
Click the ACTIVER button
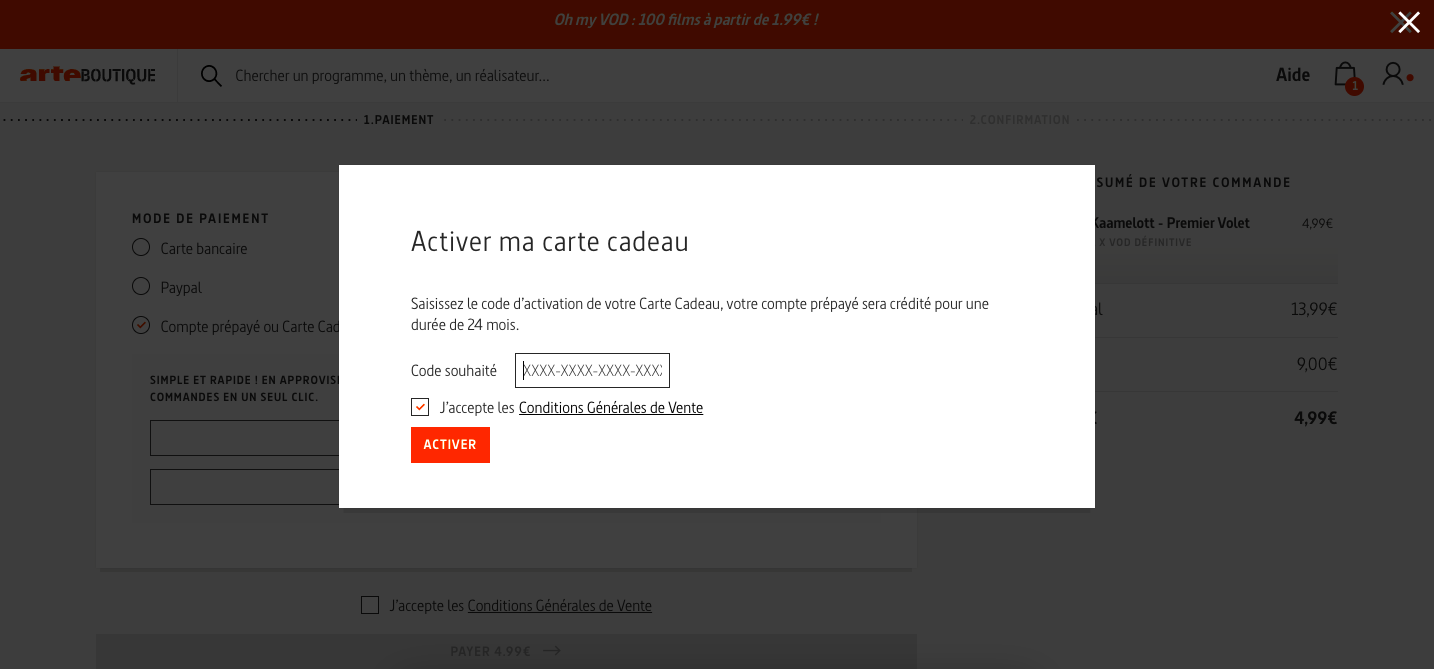[450, 445]
